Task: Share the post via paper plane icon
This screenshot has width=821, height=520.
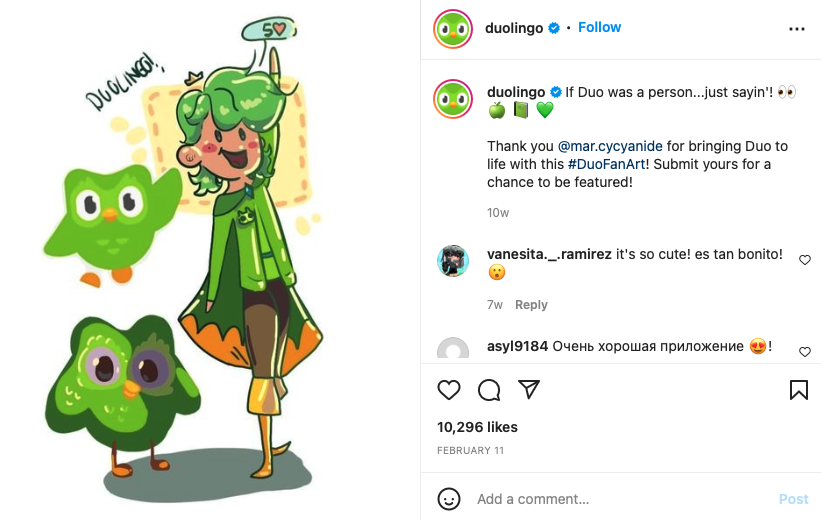Action: click(x=529, y=390)
